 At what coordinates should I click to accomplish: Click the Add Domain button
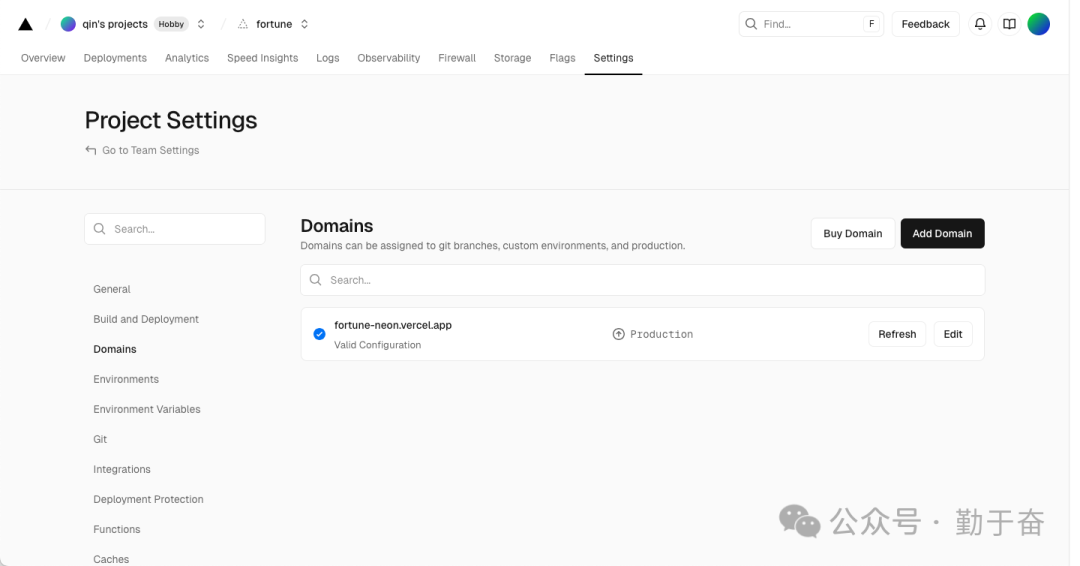(x=942, y=233)
